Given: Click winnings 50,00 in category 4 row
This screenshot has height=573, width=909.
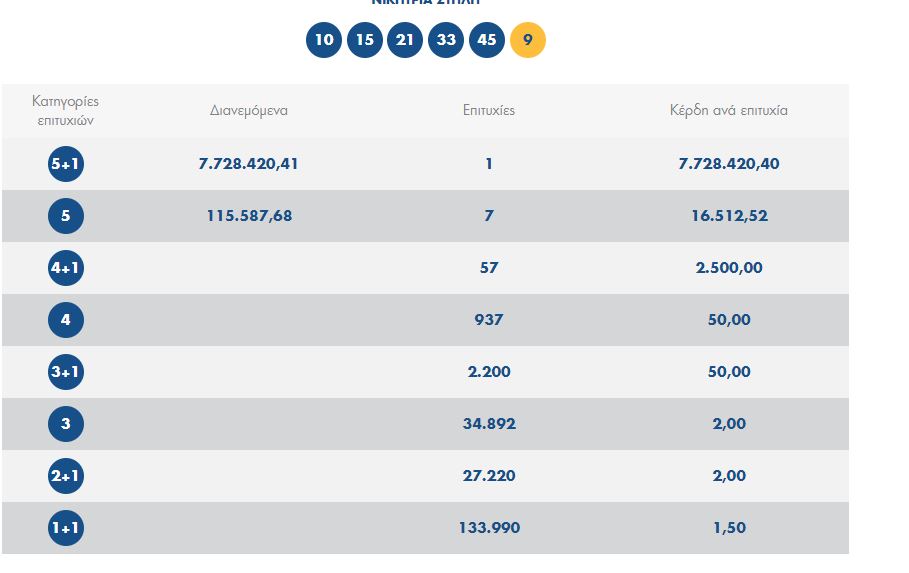Looking at the screenshot, I should [729, 320].
